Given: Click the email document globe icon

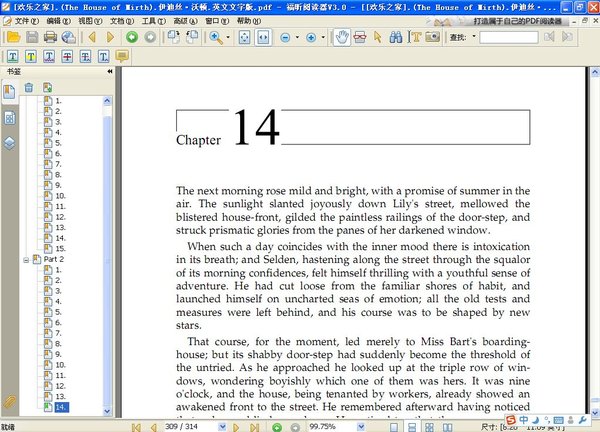Looking at the screenshot, I should pyautogui.click(x=69, y=37).
